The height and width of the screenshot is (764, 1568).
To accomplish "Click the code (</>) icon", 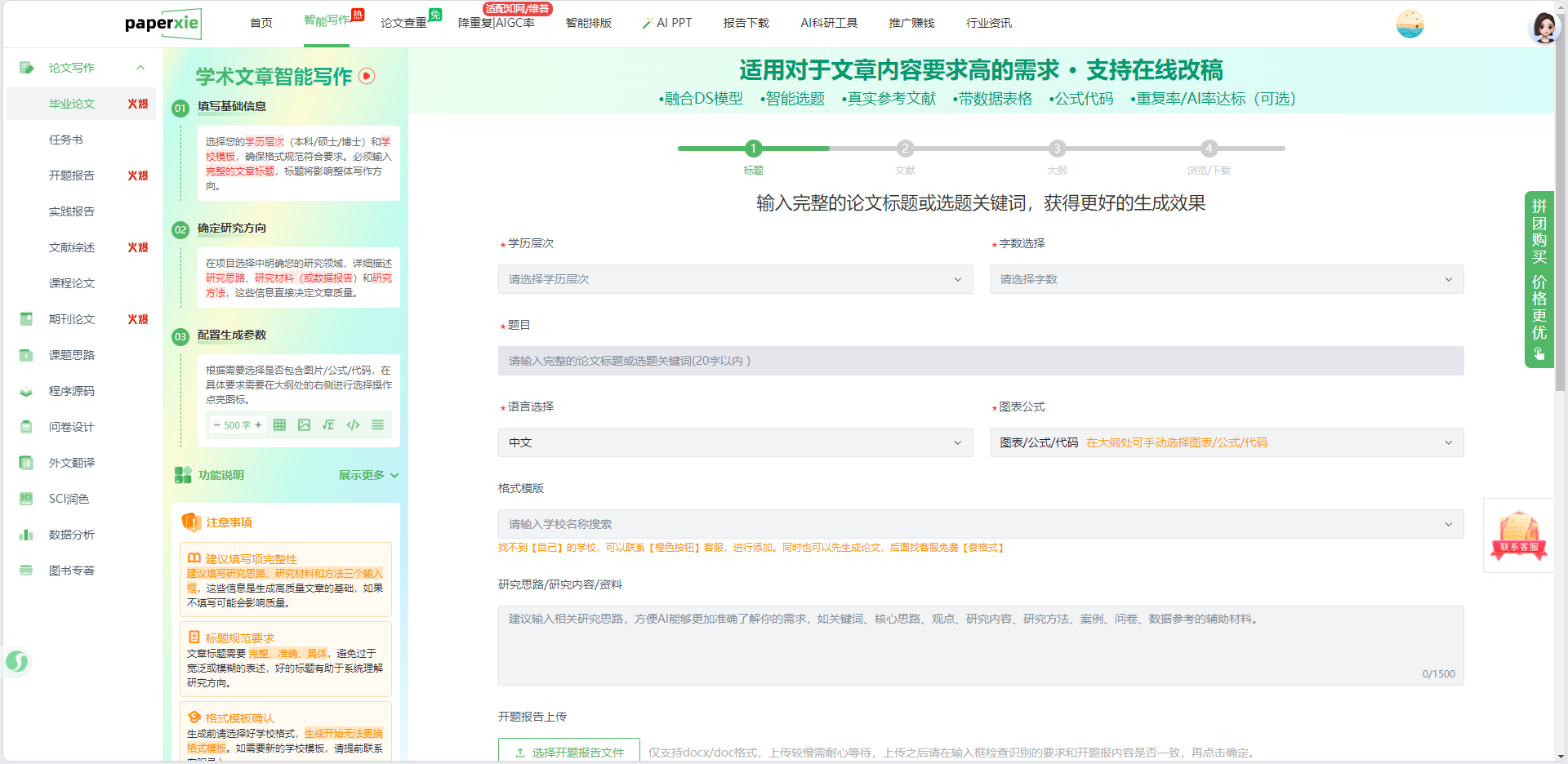I will click(x=353, y=425).
